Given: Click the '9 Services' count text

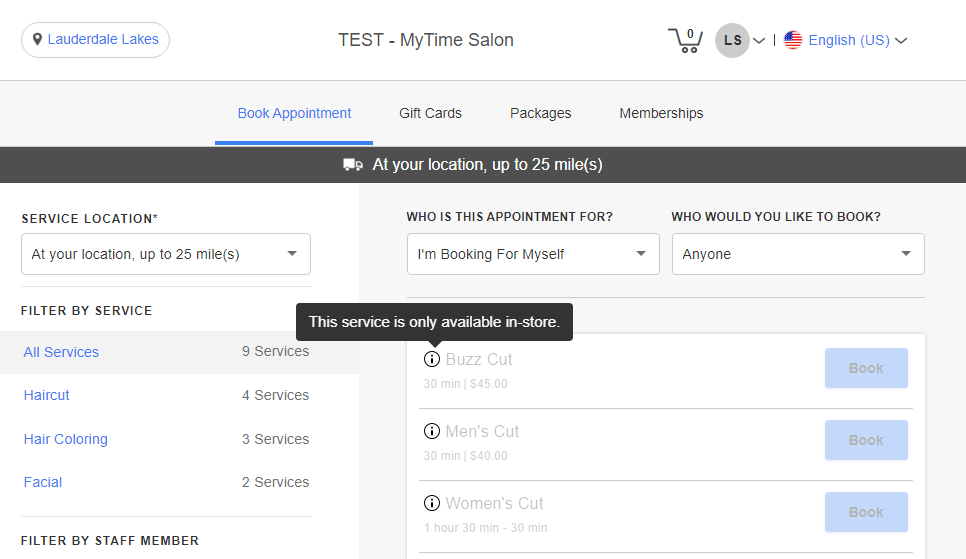Looking at the screenshot, I should click(x=275, y=351).
